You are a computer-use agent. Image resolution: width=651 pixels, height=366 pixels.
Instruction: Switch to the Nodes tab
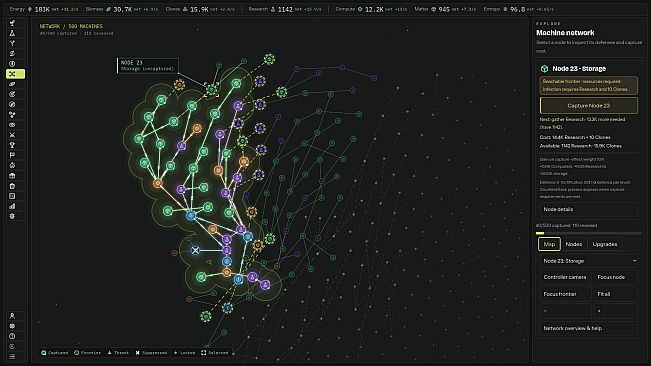coord(574,244)
